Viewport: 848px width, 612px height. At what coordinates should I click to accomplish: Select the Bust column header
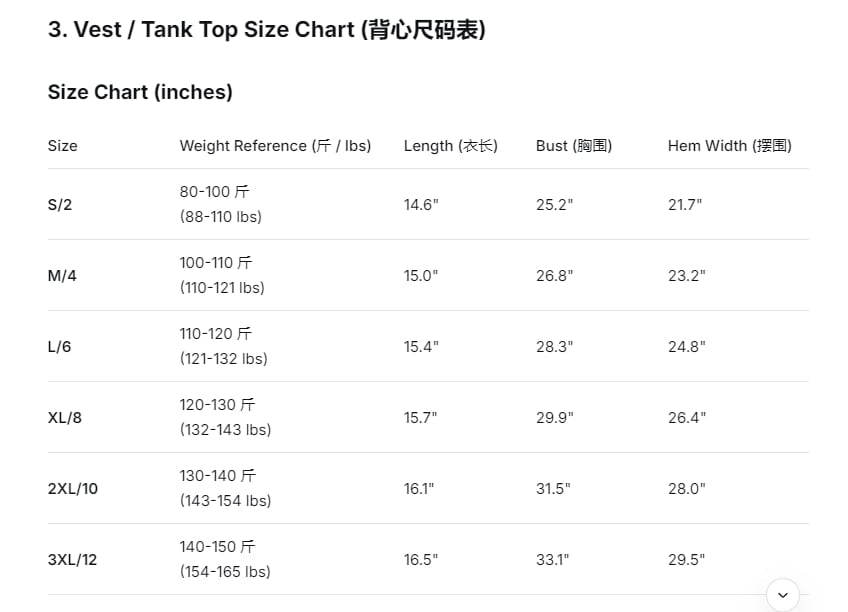click(x=574, y=146)
